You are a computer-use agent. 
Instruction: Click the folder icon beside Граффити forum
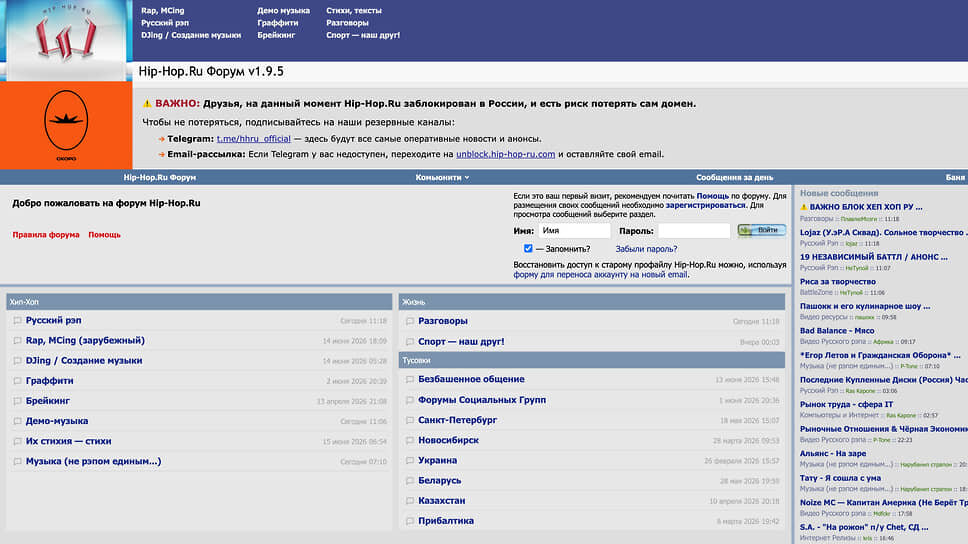[x=17, y=381]
